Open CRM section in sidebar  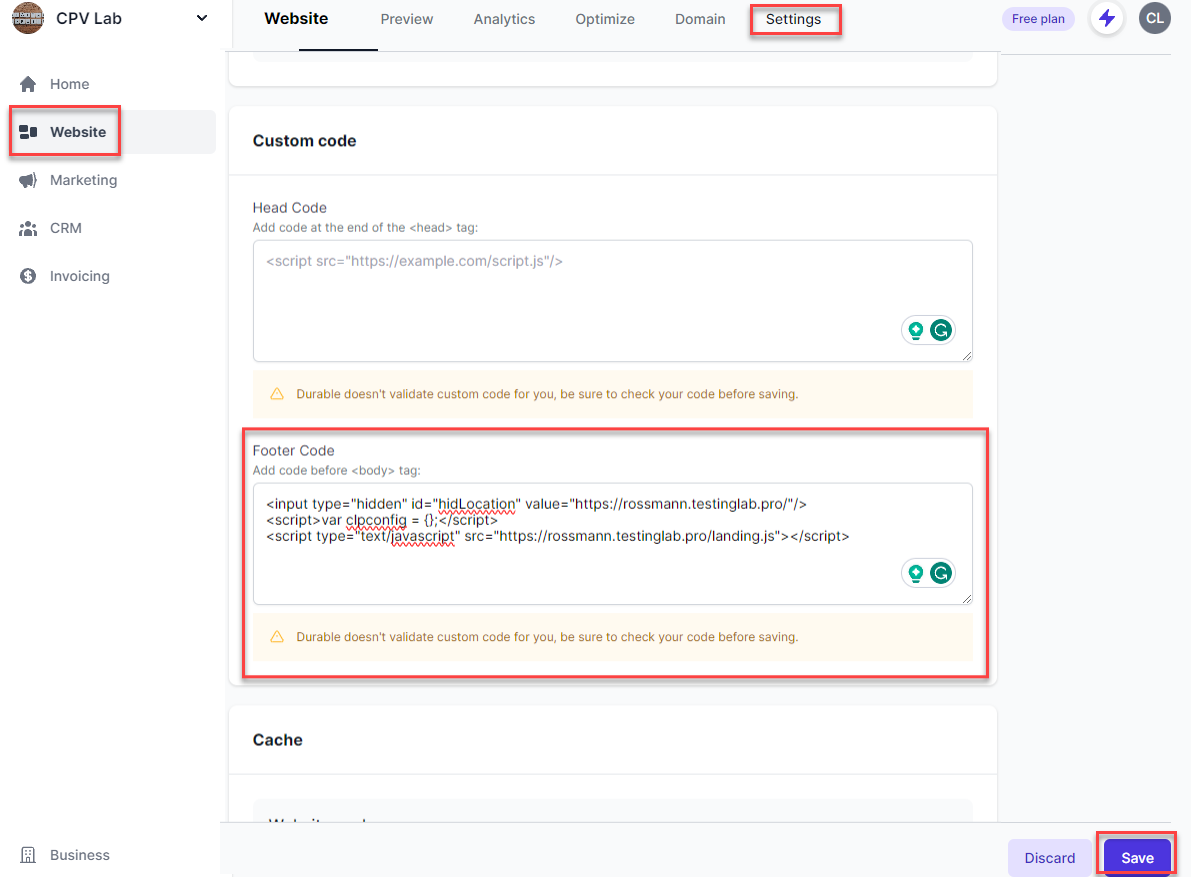pyautogui.click(x=65, y=229)
